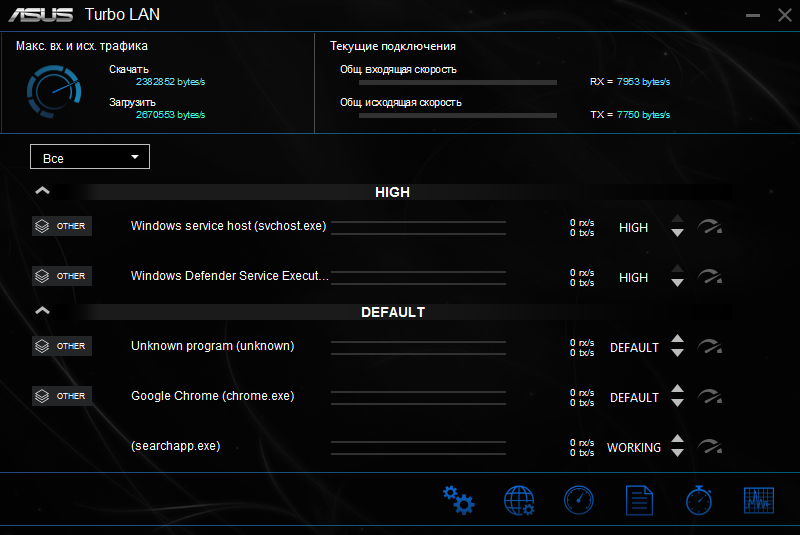800x535 pixels.
Task: Click OTHER category badge for Windows Defender
Action: click(x=62, y=276)
